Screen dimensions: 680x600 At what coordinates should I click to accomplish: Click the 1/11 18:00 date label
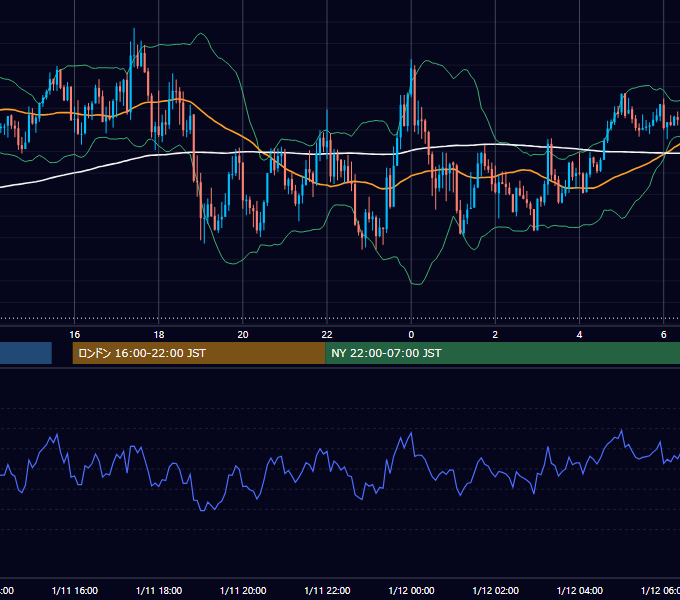click(x=159, y=590)
